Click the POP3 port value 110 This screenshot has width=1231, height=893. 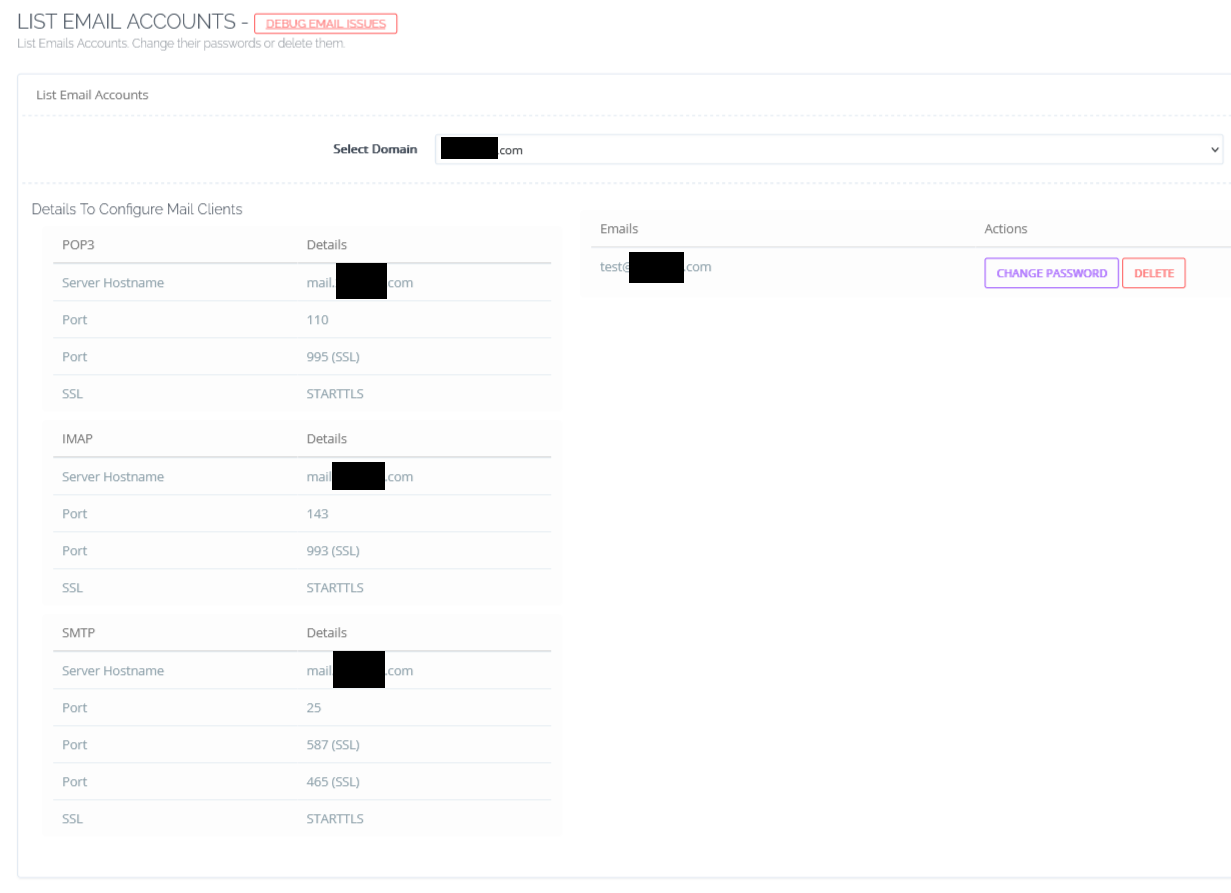(x=317, y=319)
